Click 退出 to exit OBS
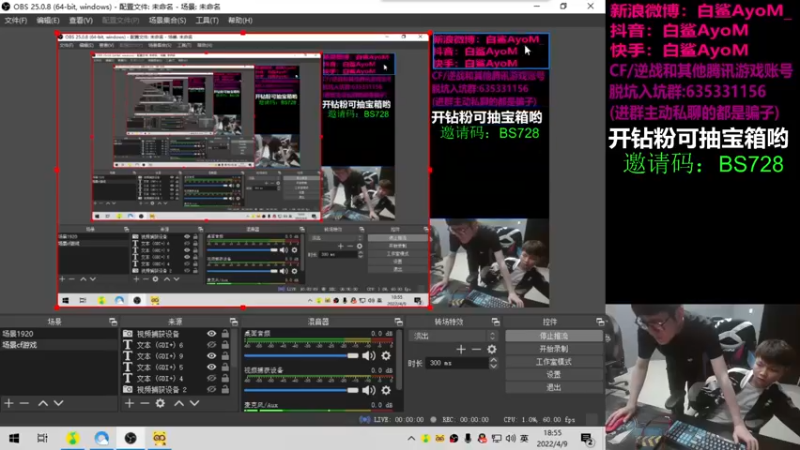 tap(554, 387)
